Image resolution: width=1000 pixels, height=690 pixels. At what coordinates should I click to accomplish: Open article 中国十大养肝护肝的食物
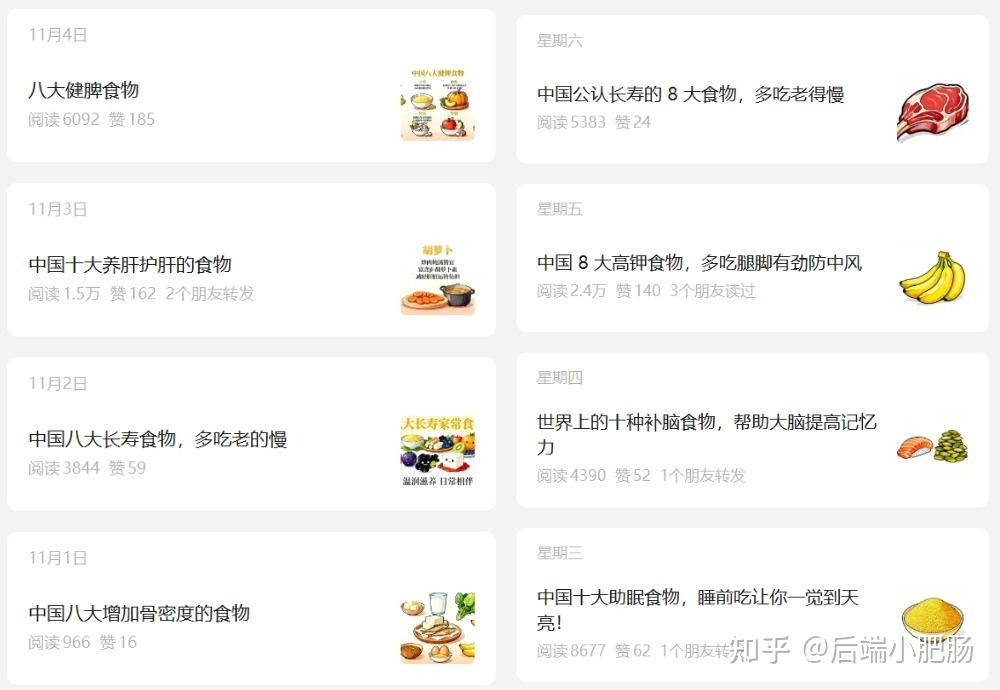click(130, 264)
